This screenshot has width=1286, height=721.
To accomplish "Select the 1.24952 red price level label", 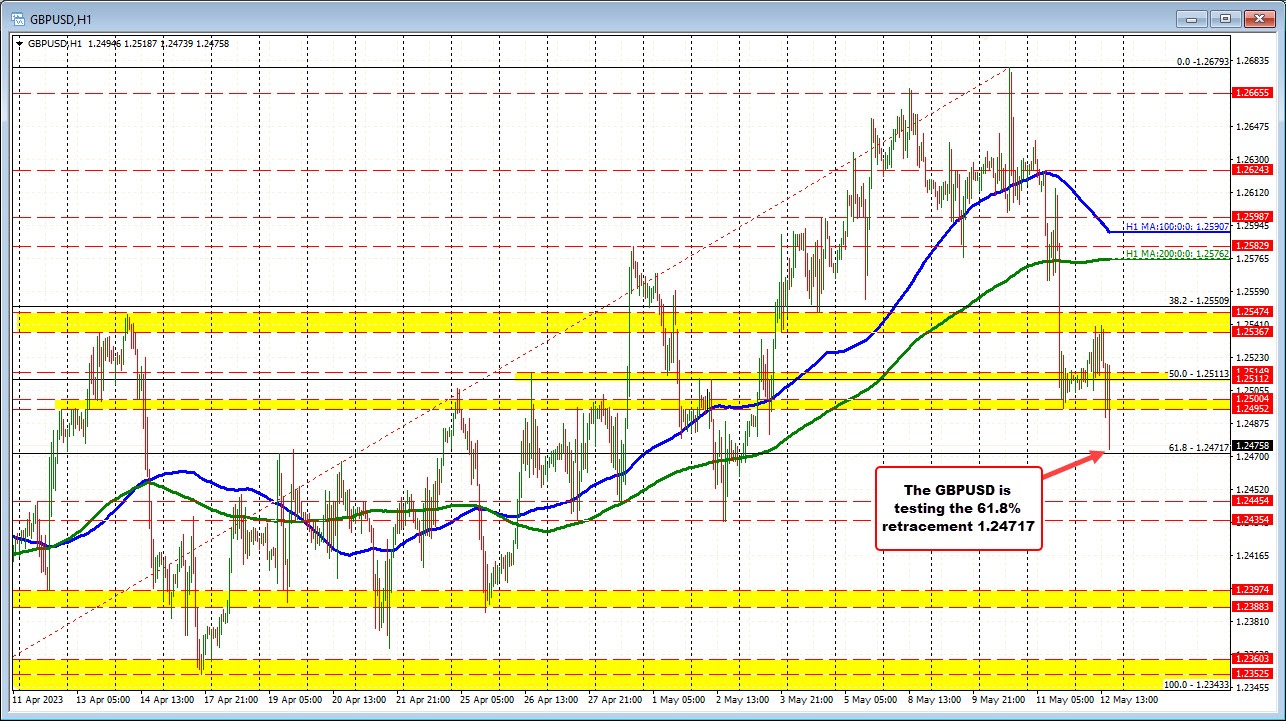I will [x=1253, y=408].
